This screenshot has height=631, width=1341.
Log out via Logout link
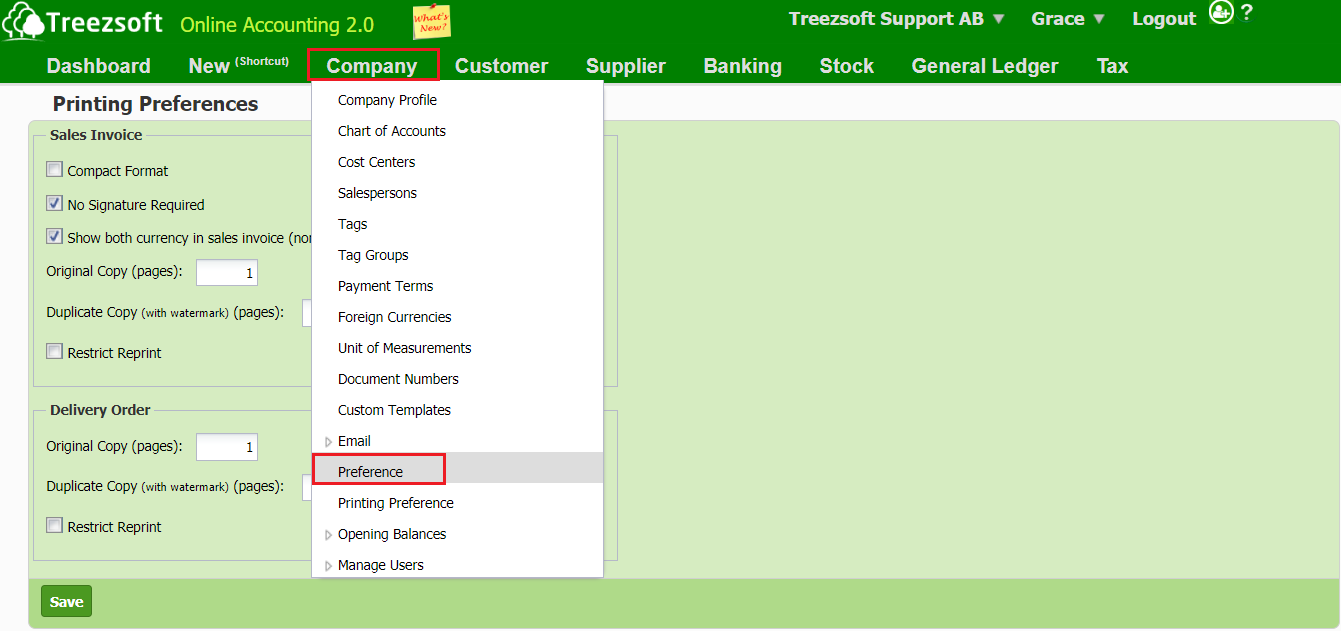(1164, 19)
